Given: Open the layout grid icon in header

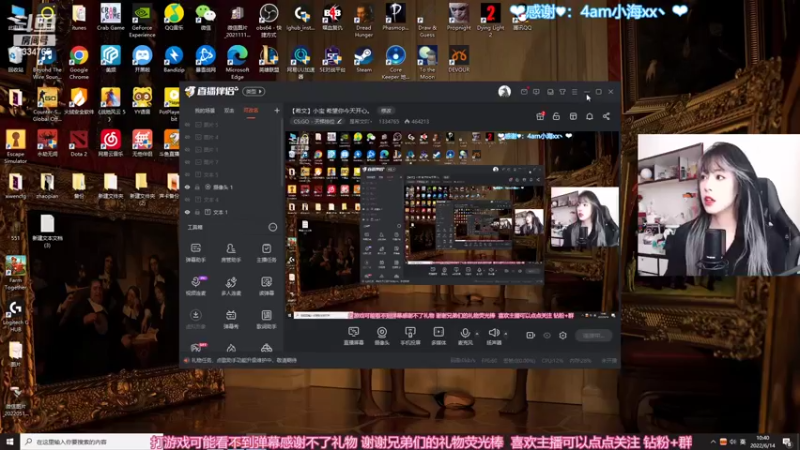Looking at the screenshot, I should pyautogui.click(x=573, y=116).
